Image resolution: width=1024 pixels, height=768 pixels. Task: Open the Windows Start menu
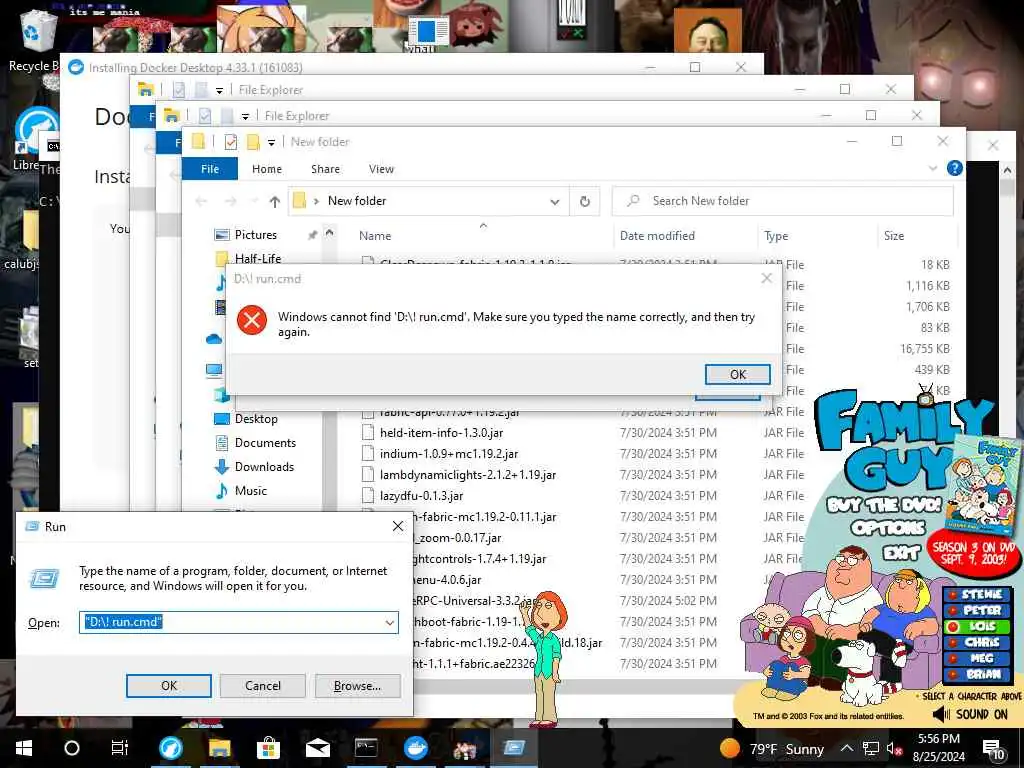pyautogui.click(x=24, y=748)
